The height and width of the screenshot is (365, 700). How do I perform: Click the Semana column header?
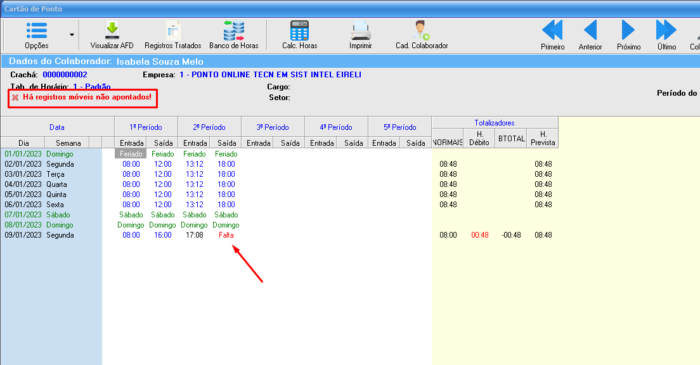pos(68,143)
